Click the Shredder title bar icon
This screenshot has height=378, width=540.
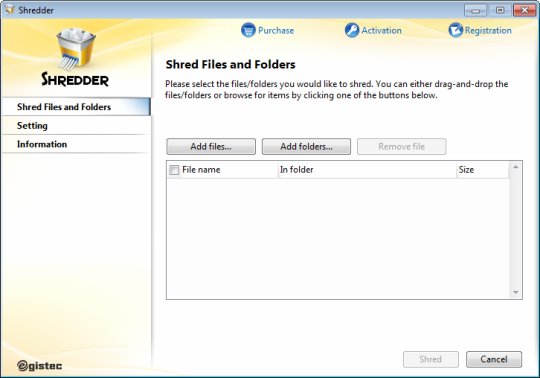(x=10, y=10)
